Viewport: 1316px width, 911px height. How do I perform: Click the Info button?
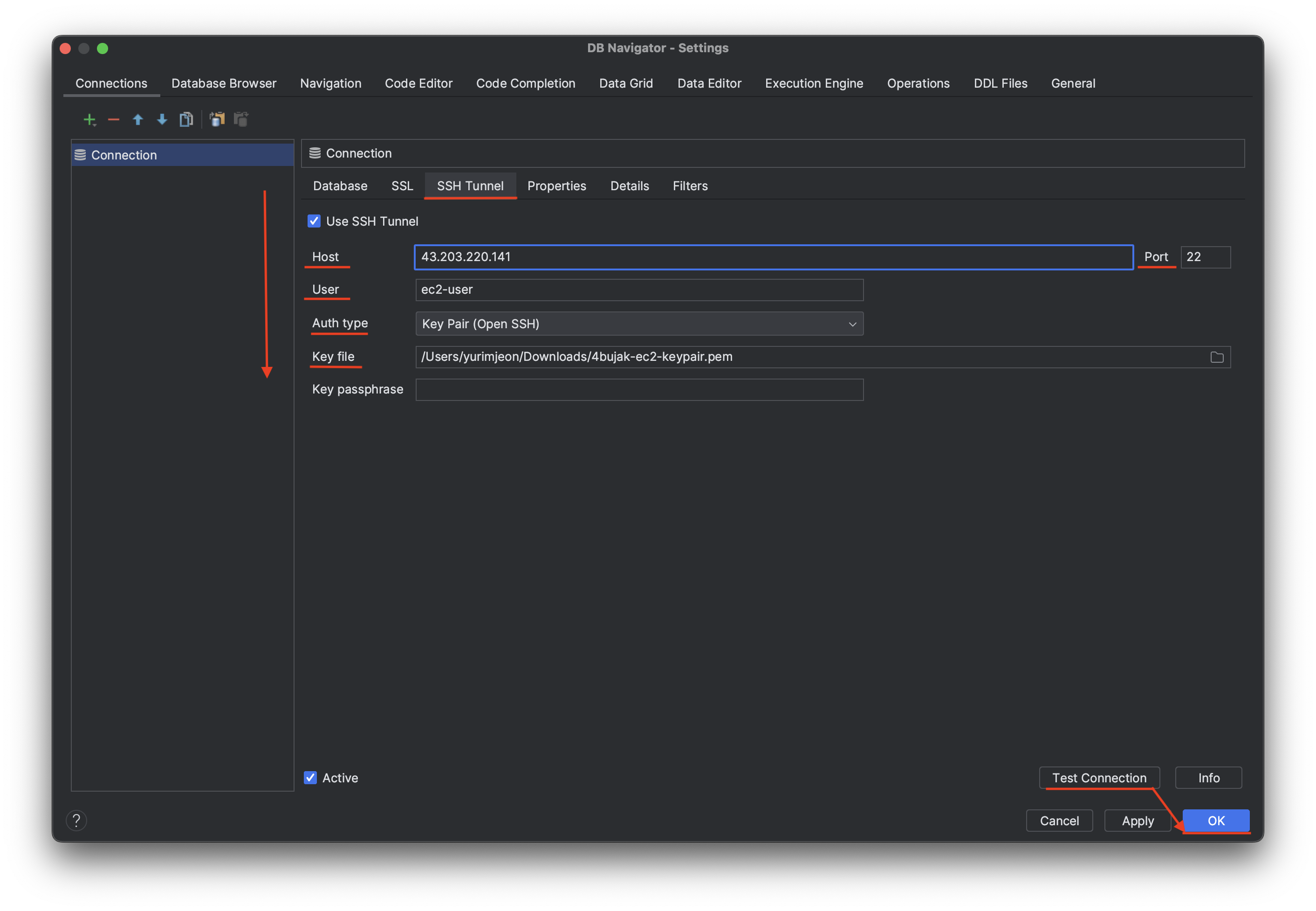click(1208, 778)
